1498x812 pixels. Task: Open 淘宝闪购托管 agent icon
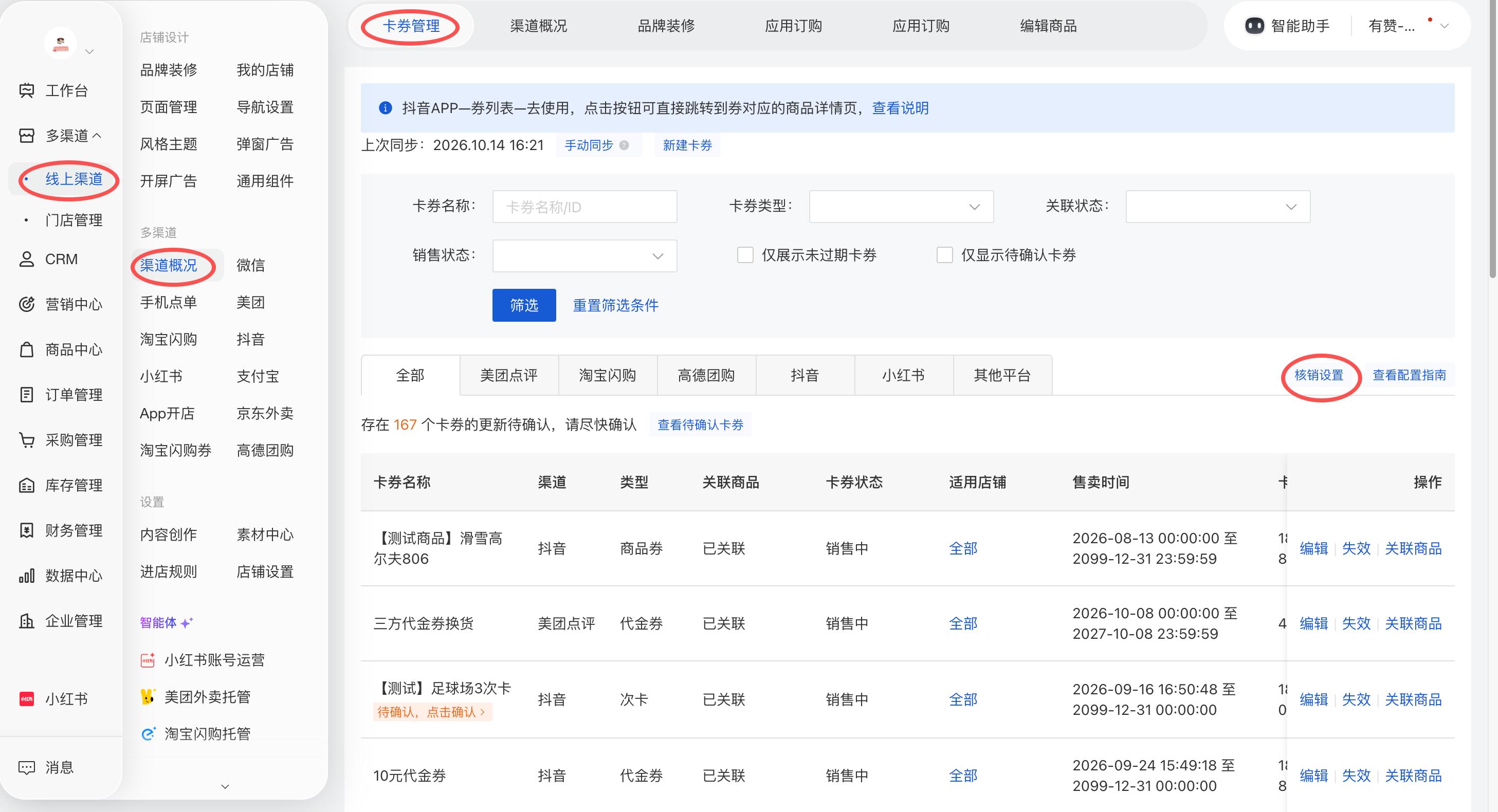pos(148,733)
